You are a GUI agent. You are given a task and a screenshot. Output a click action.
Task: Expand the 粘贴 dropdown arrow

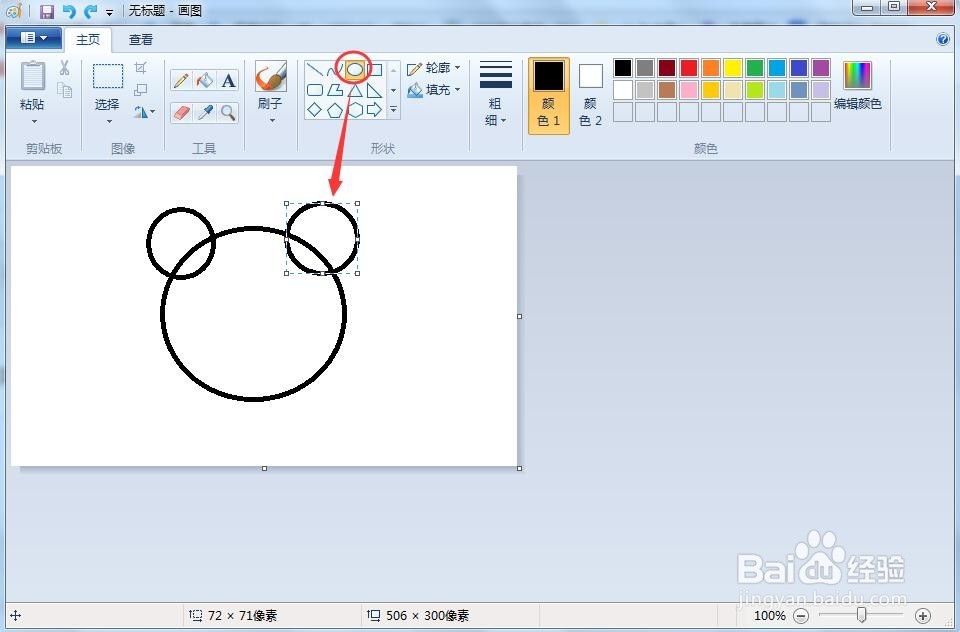point(34,121)
